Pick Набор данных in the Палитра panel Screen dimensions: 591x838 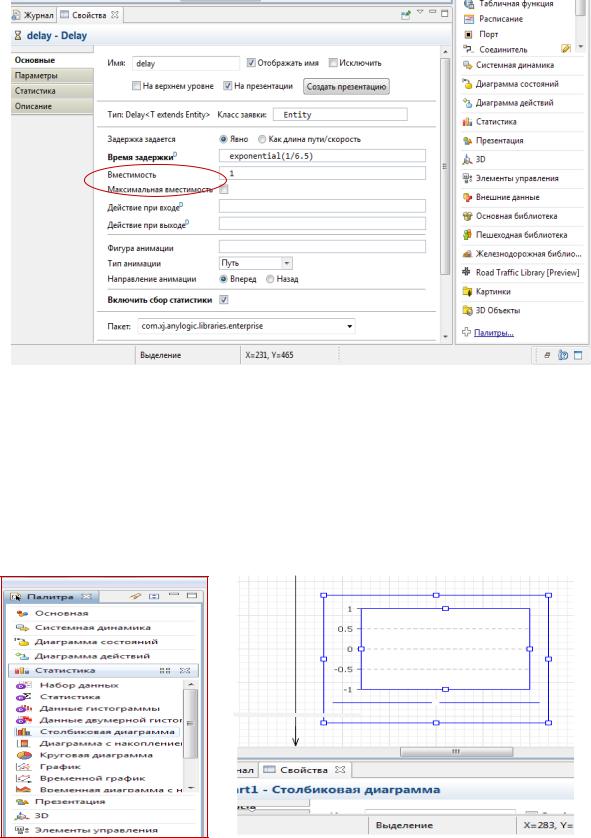pyautogui.click(x=79, y=685)
